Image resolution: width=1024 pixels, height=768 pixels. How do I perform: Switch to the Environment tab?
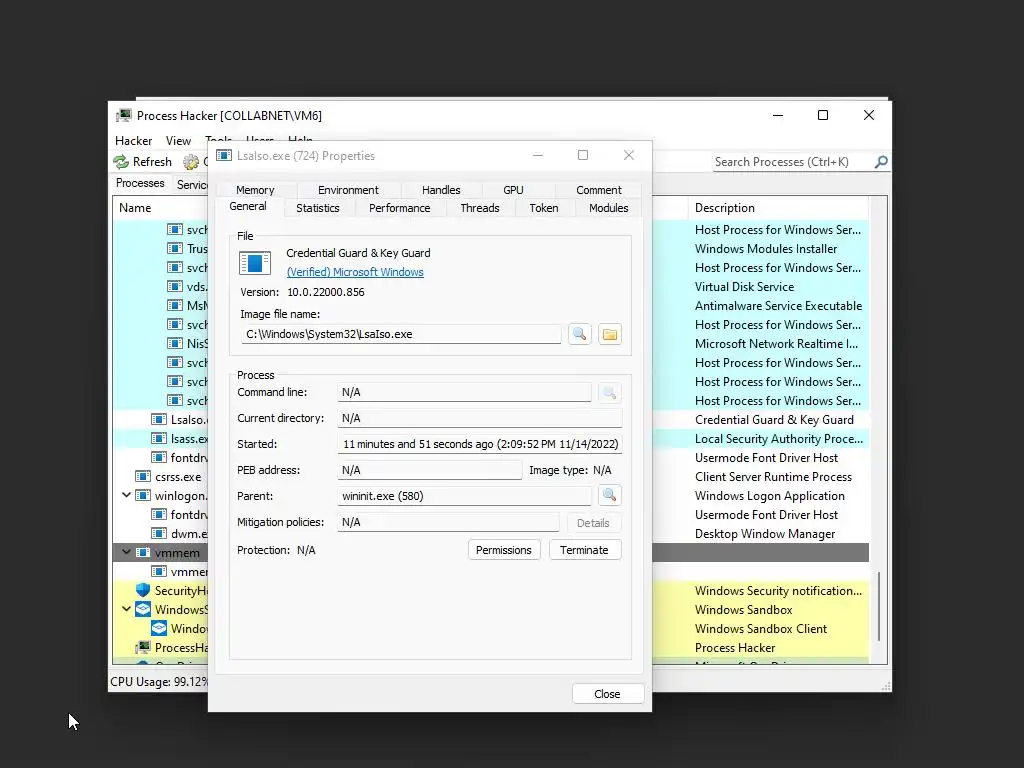348,190
